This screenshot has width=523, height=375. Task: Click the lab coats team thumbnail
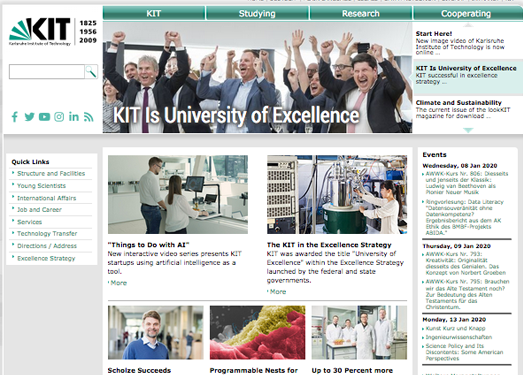click(359, 332)
